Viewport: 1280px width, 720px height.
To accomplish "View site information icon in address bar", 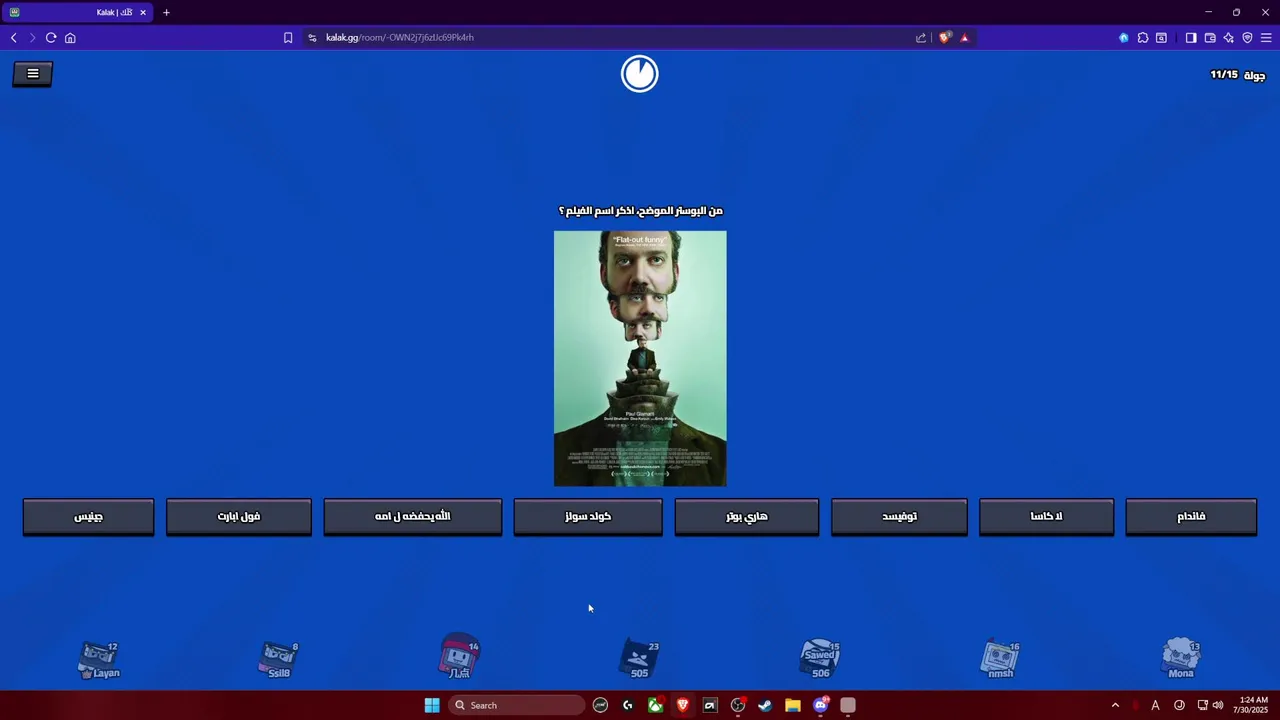I will click(312, 38).
